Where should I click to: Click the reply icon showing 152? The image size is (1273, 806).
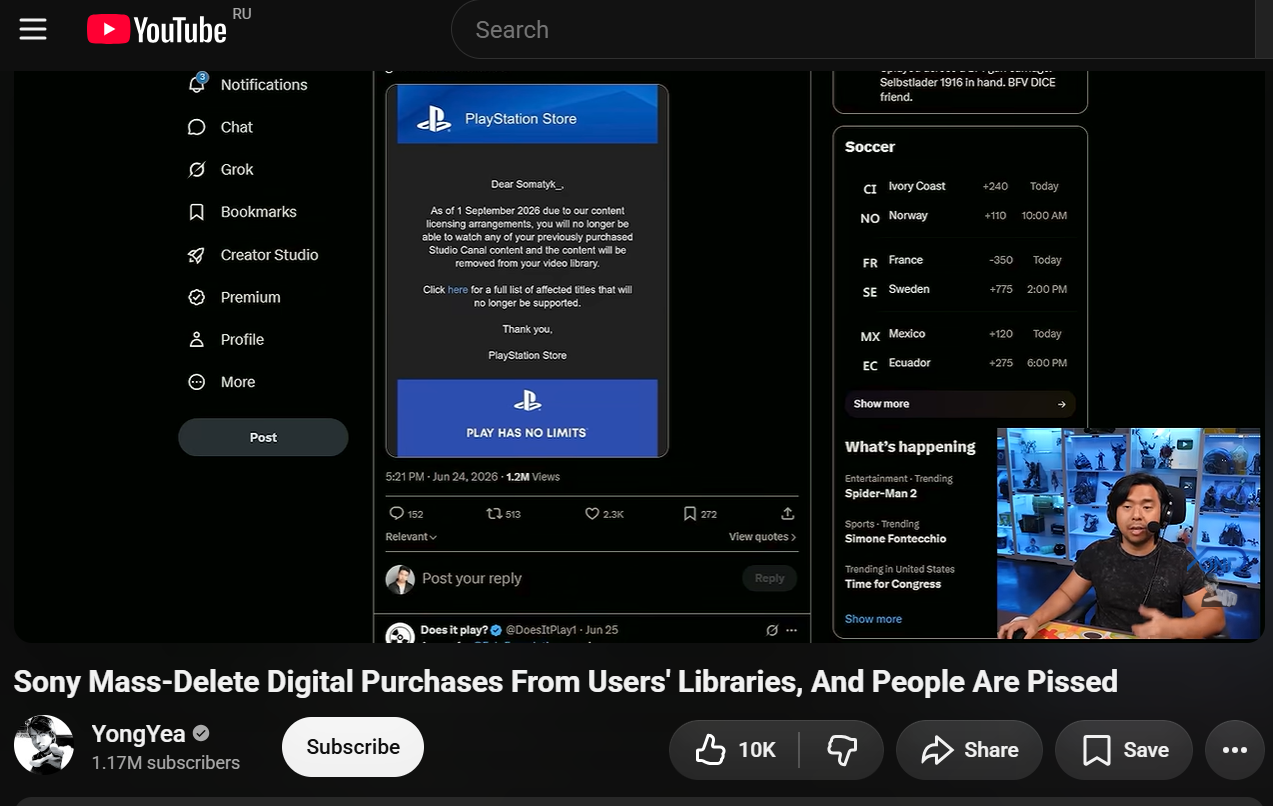click(396, 513)
